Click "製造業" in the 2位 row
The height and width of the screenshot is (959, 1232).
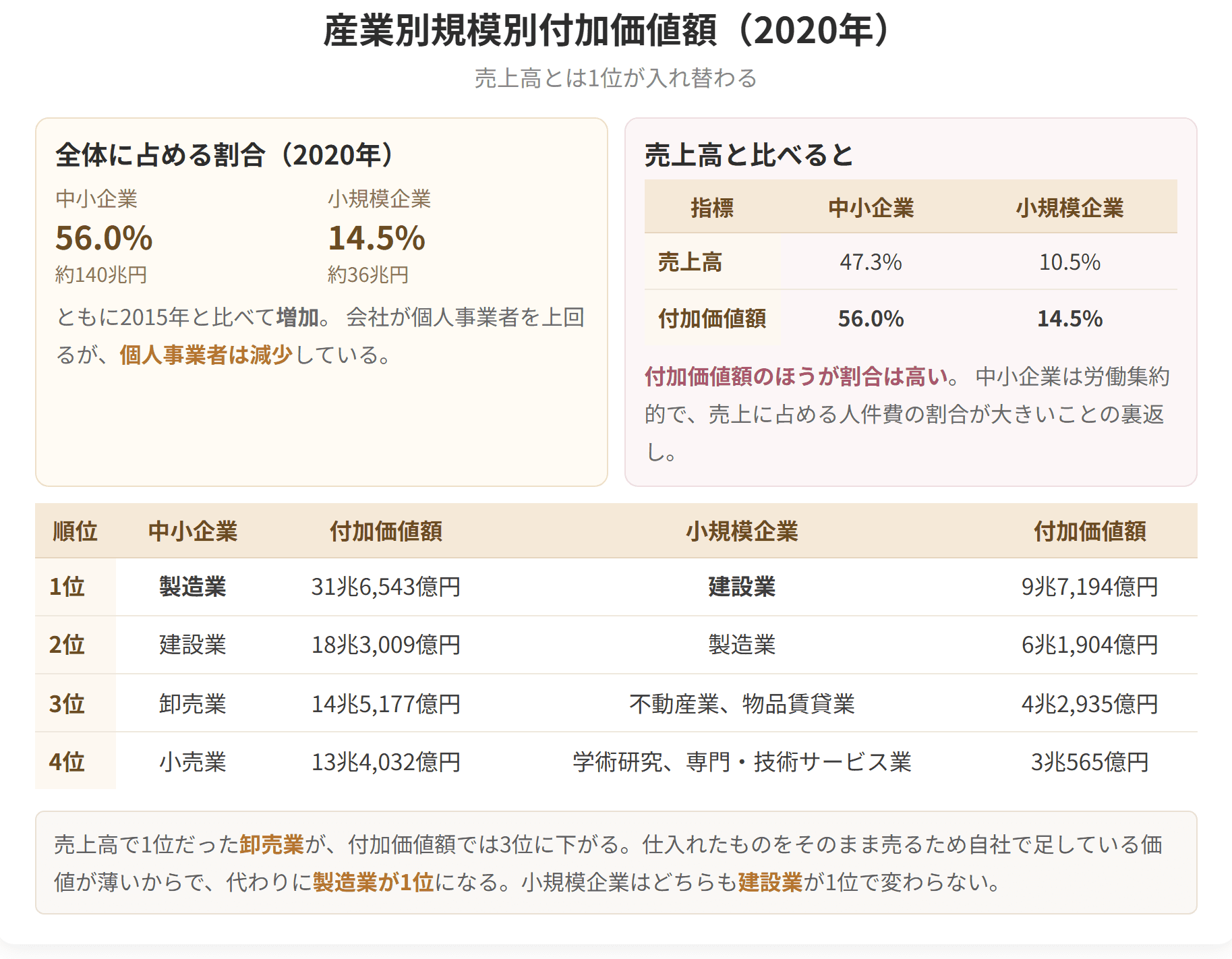coord(742,645)
